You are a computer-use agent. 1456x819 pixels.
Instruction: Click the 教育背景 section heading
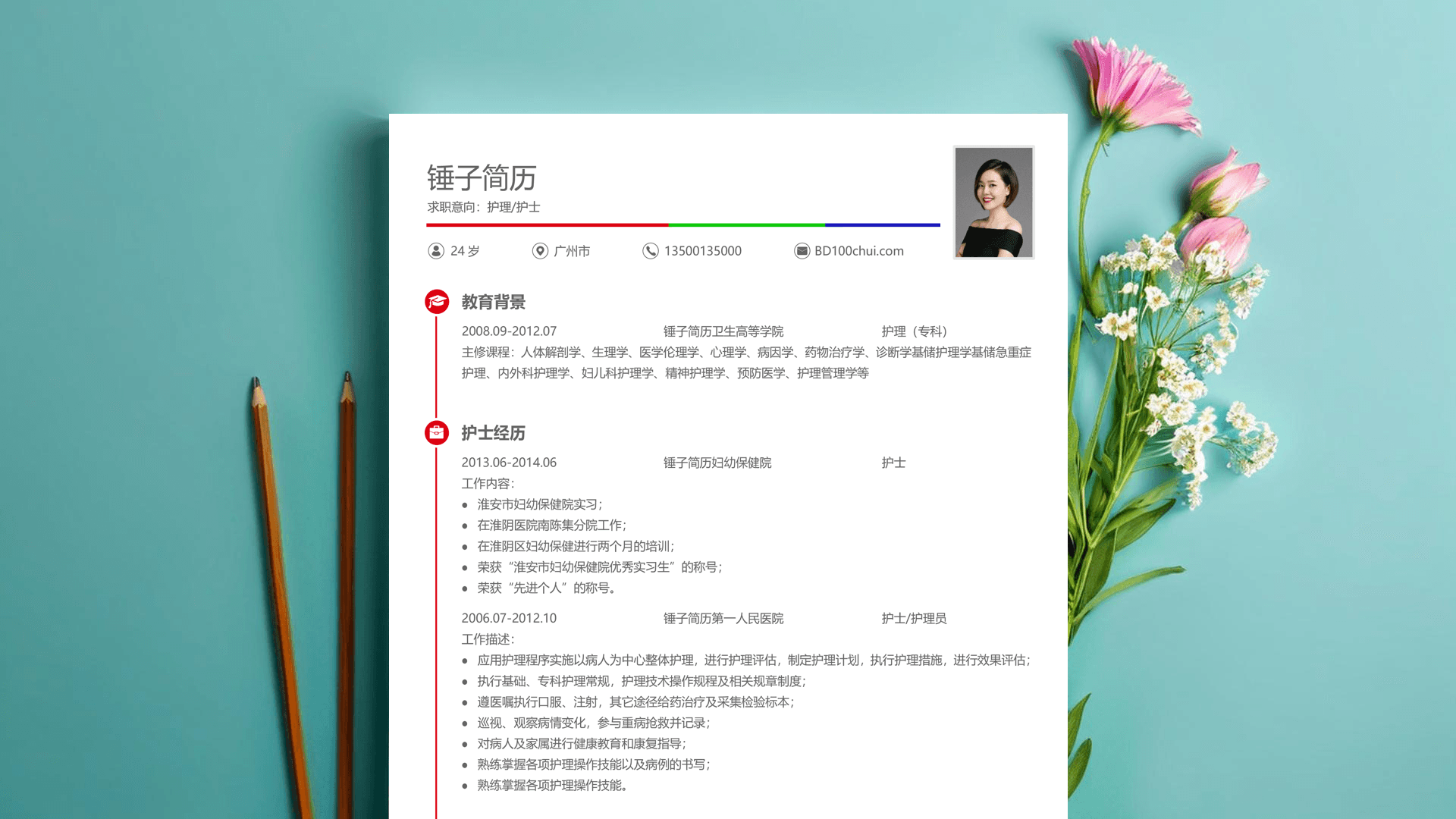(493, 302)
